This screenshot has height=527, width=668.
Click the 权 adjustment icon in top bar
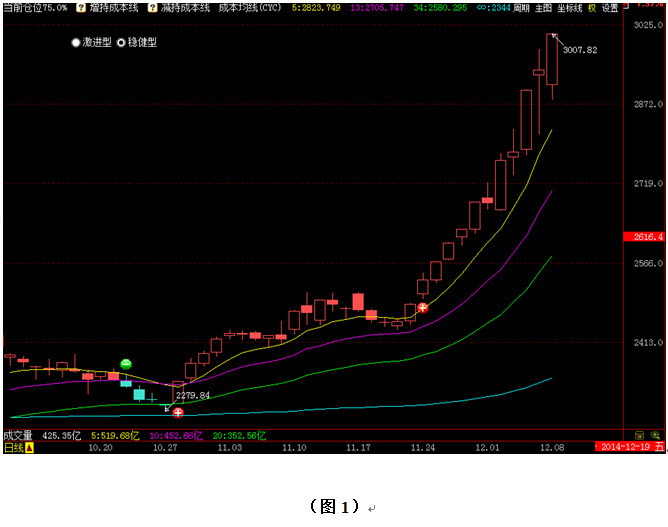point(592,7)
